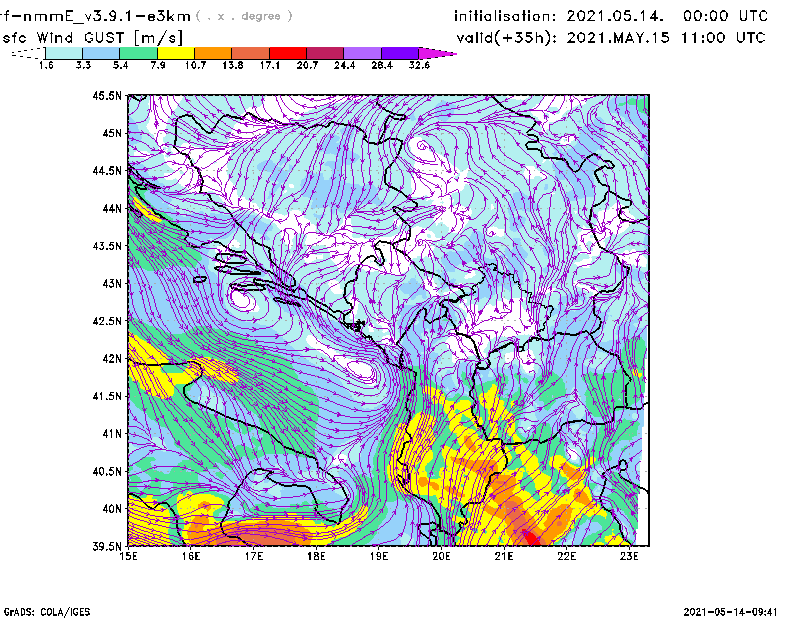Click the "11:00 UTC" valid time
The image size is (800, 618).
click(723, 38)
